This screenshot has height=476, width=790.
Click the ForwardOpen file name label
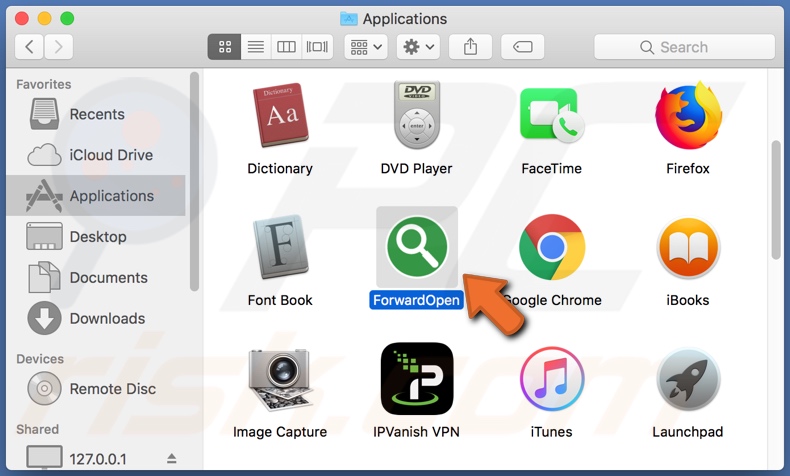click(416, 300)
